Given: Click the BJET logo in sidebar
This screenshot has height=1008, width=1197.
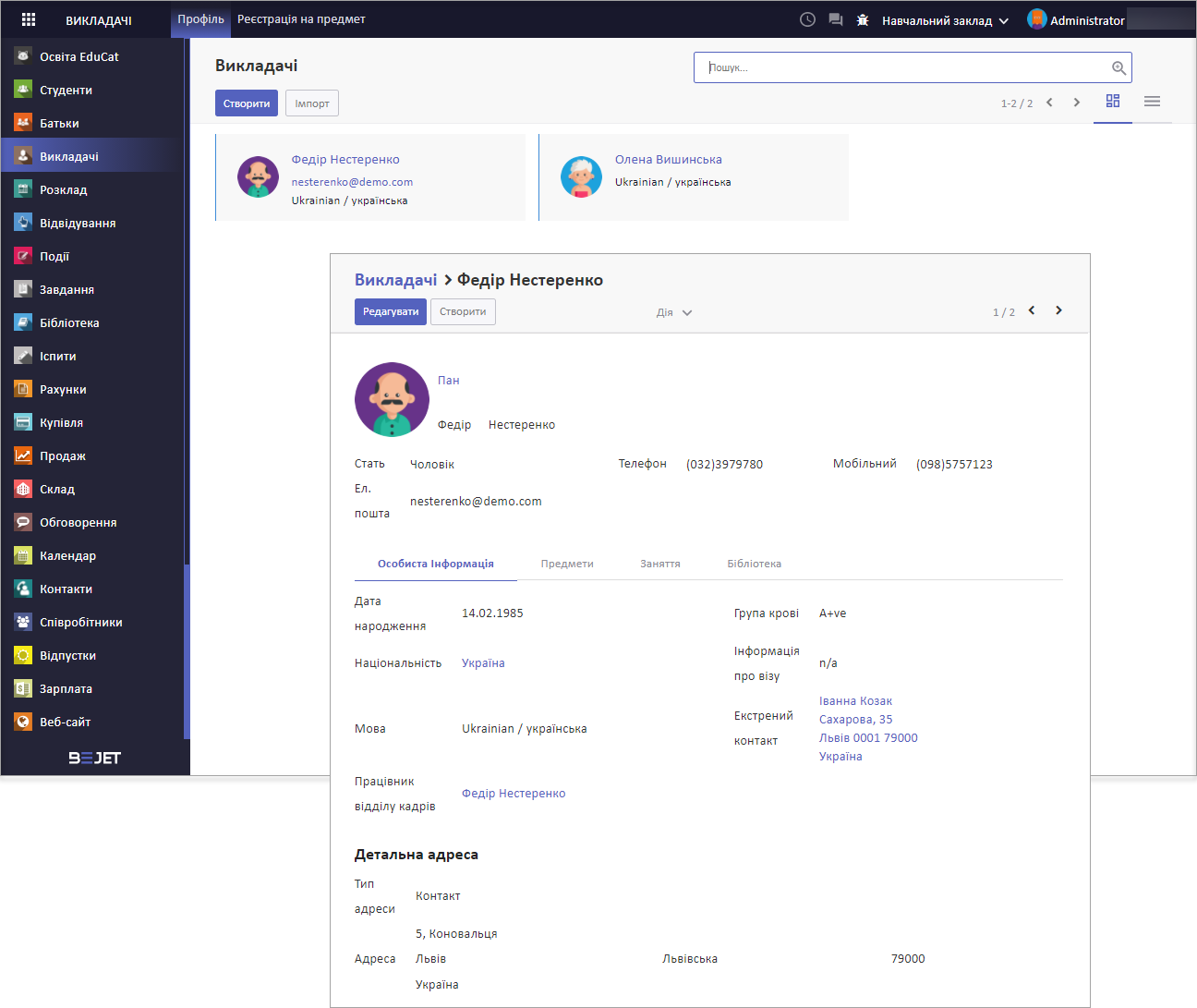Looking at the screenshot, I should click(x=95, y=758).
